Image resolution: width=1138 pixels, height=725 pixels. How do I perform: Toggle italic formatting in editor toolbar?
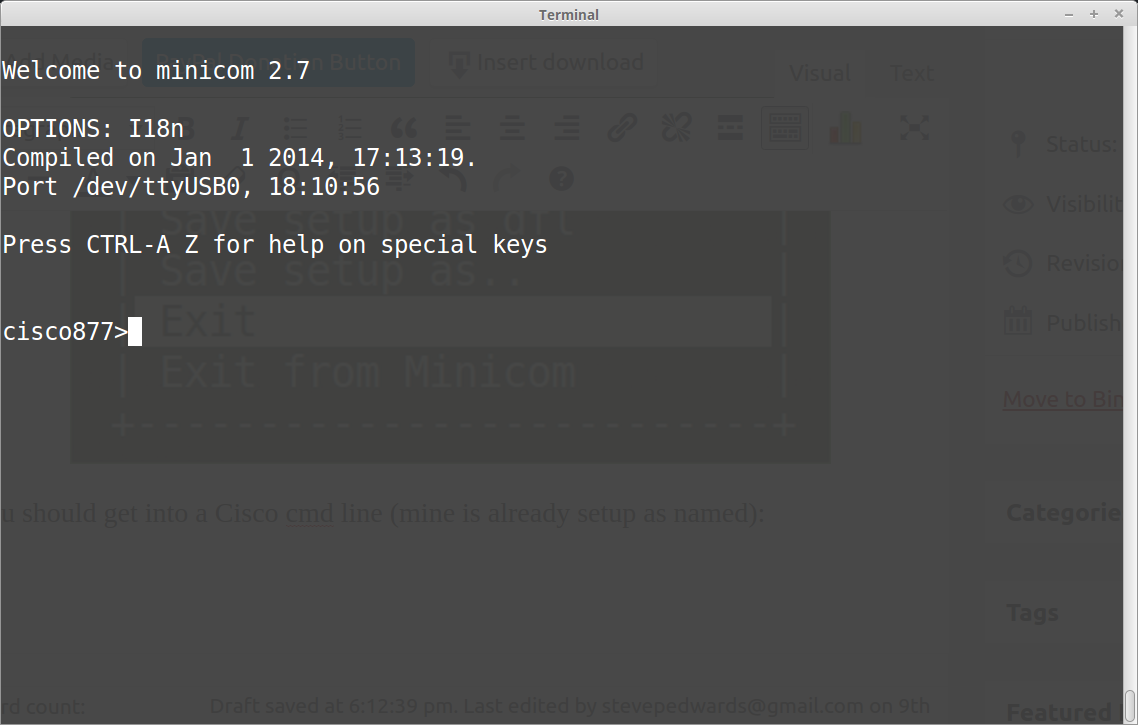240,128
